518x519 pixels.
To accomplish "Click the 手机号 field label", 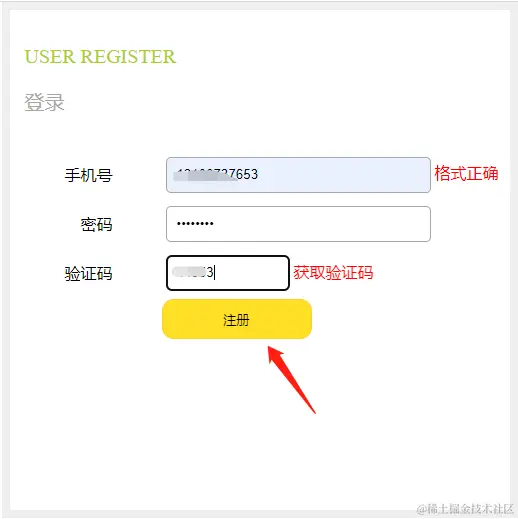I will pos(89,175).
